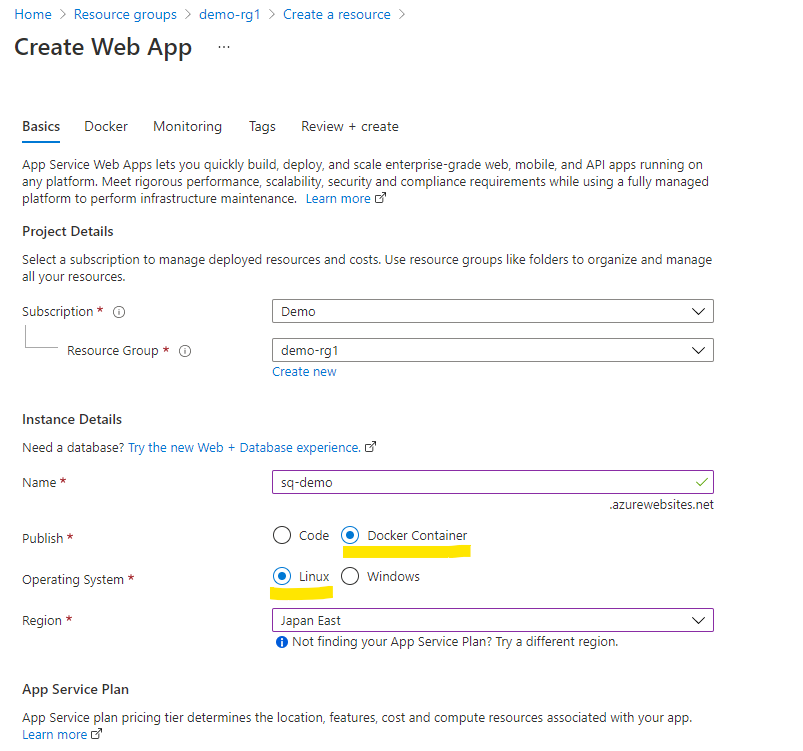The height and width of the screenshot is (751, 803).
Task: Select the Docker Container publish option
Action: click(x=351, y=535)
